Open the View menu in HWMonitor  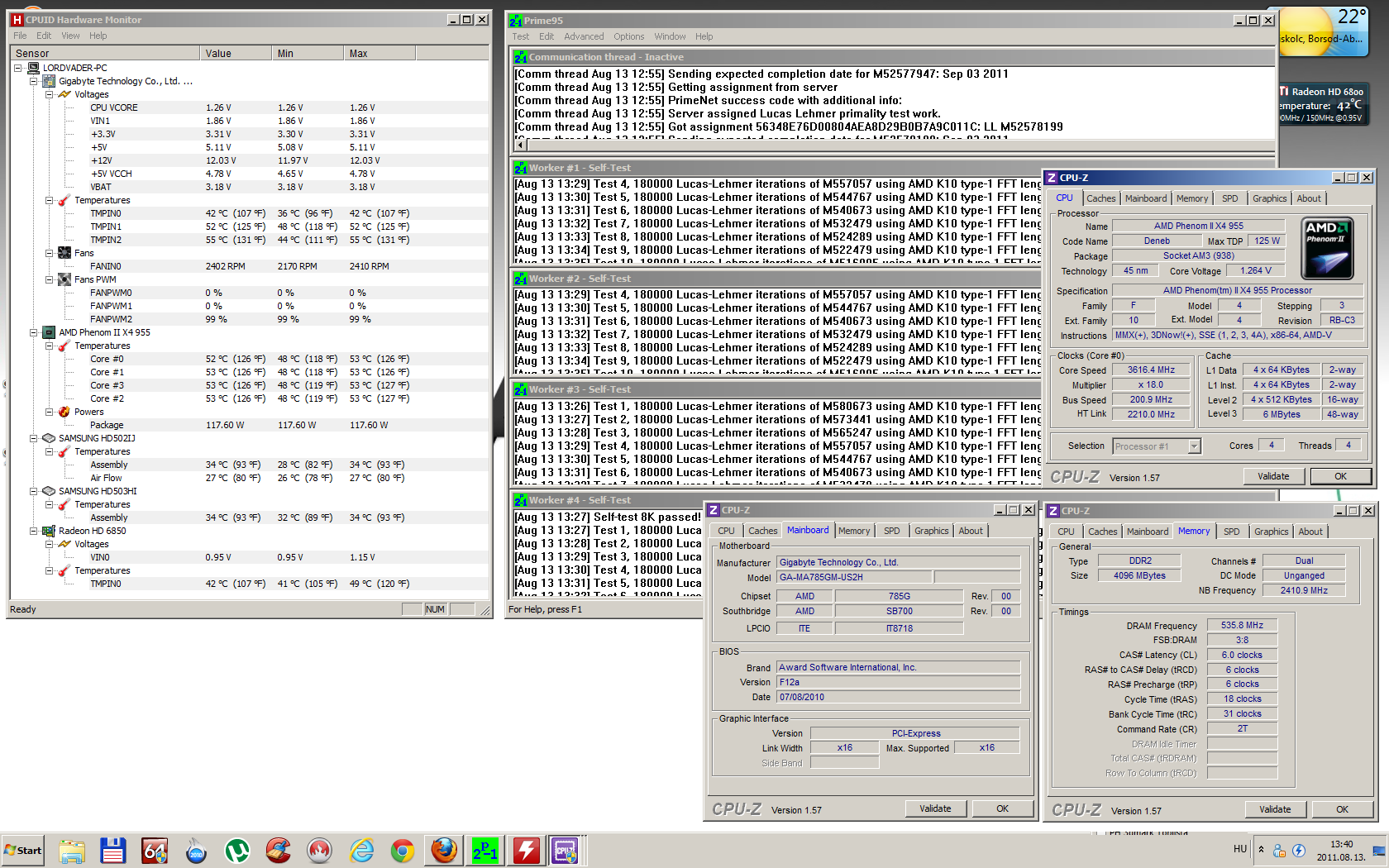70,36
